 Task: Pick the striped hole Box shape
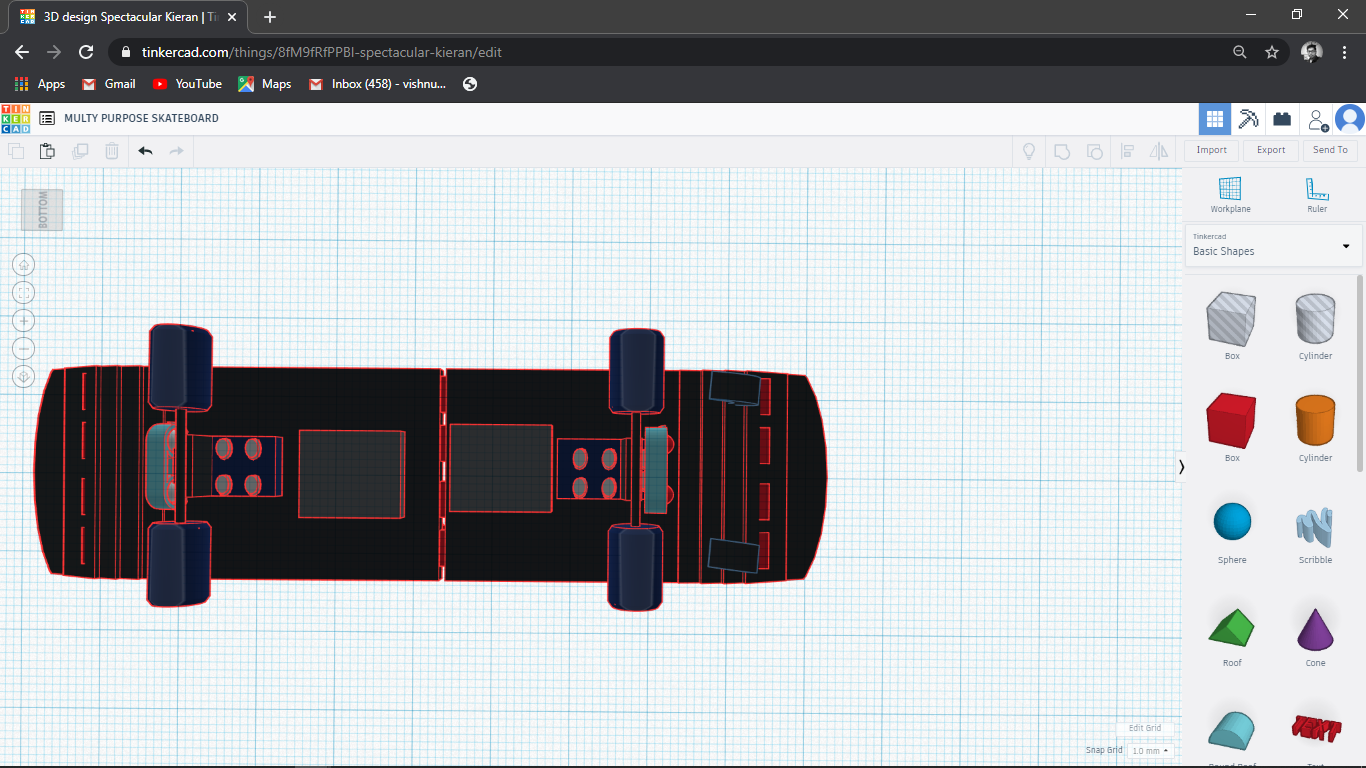click(1232, 319)
